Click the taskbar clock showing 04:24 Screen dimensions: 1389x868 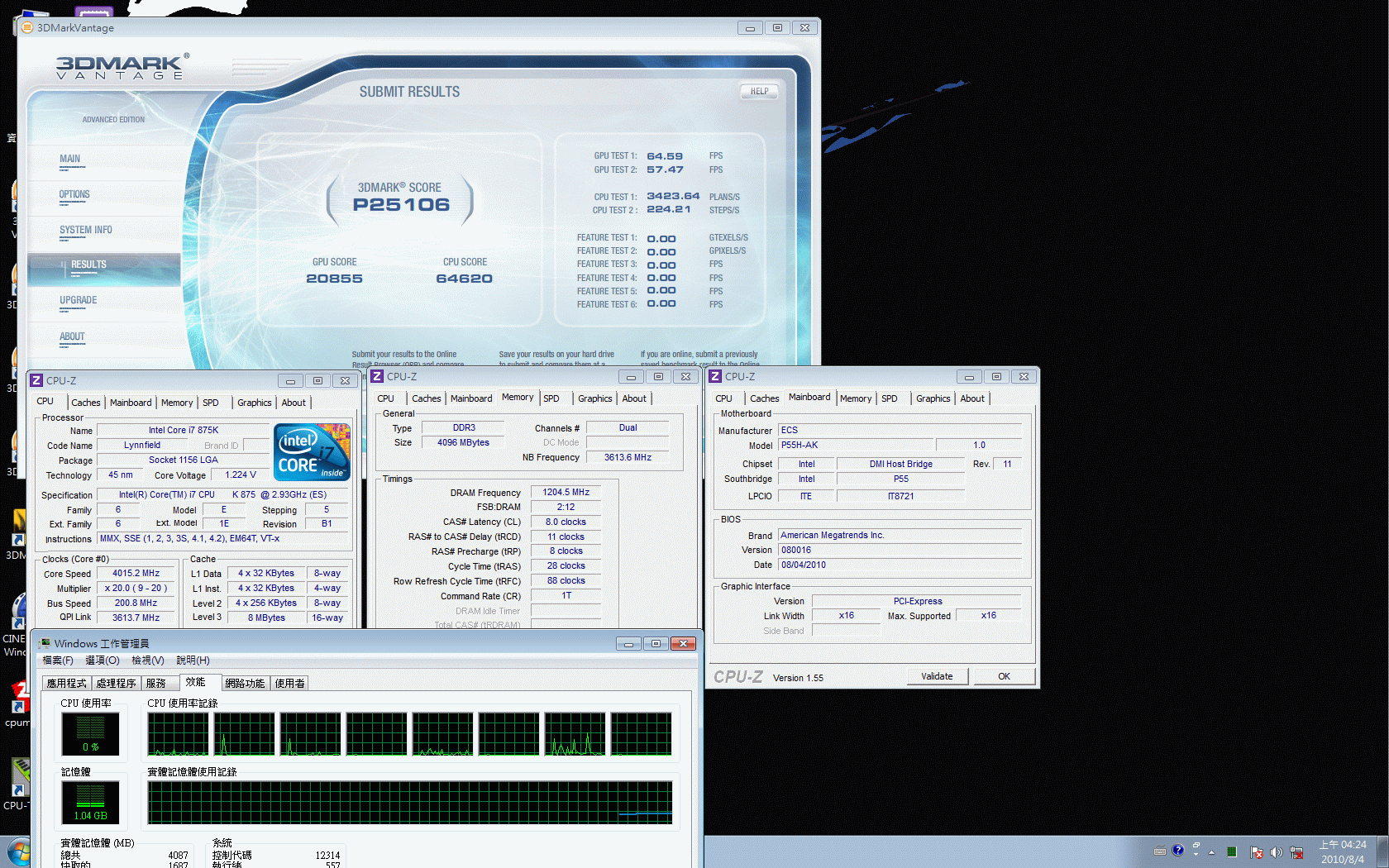1343,852
